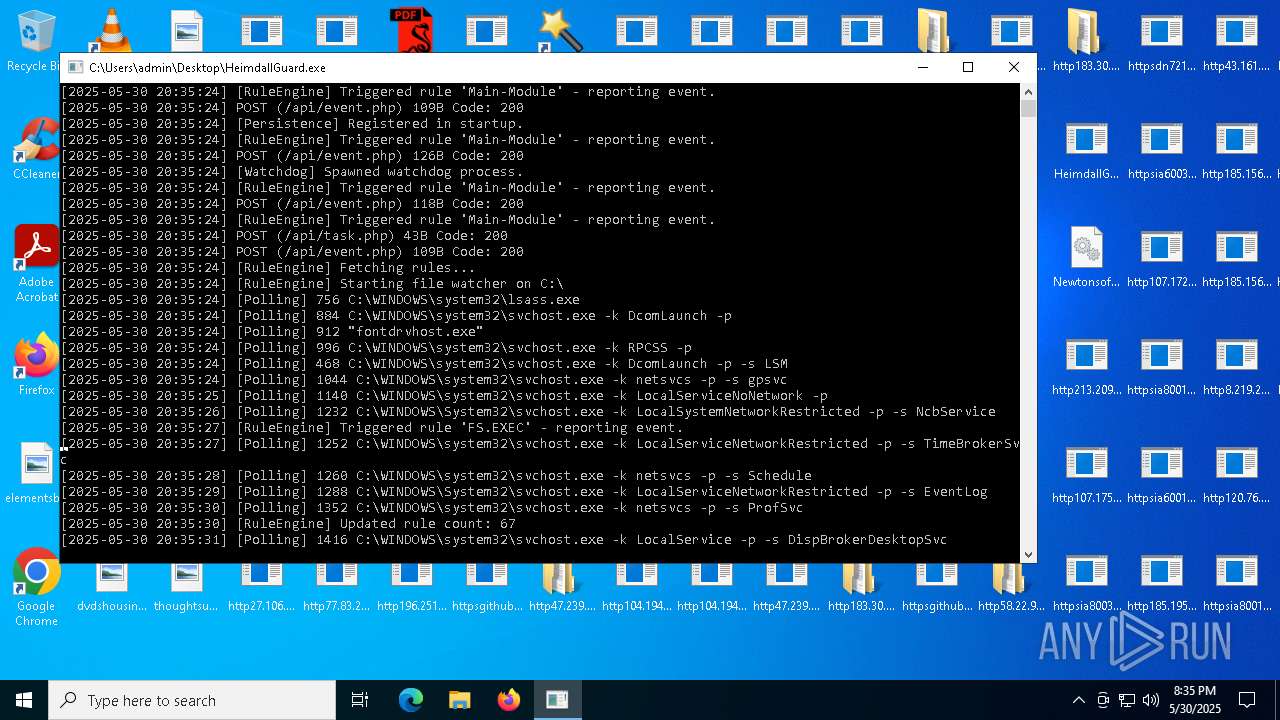
Task: Launch Google Chrome from the desktop
Action: 36,588
